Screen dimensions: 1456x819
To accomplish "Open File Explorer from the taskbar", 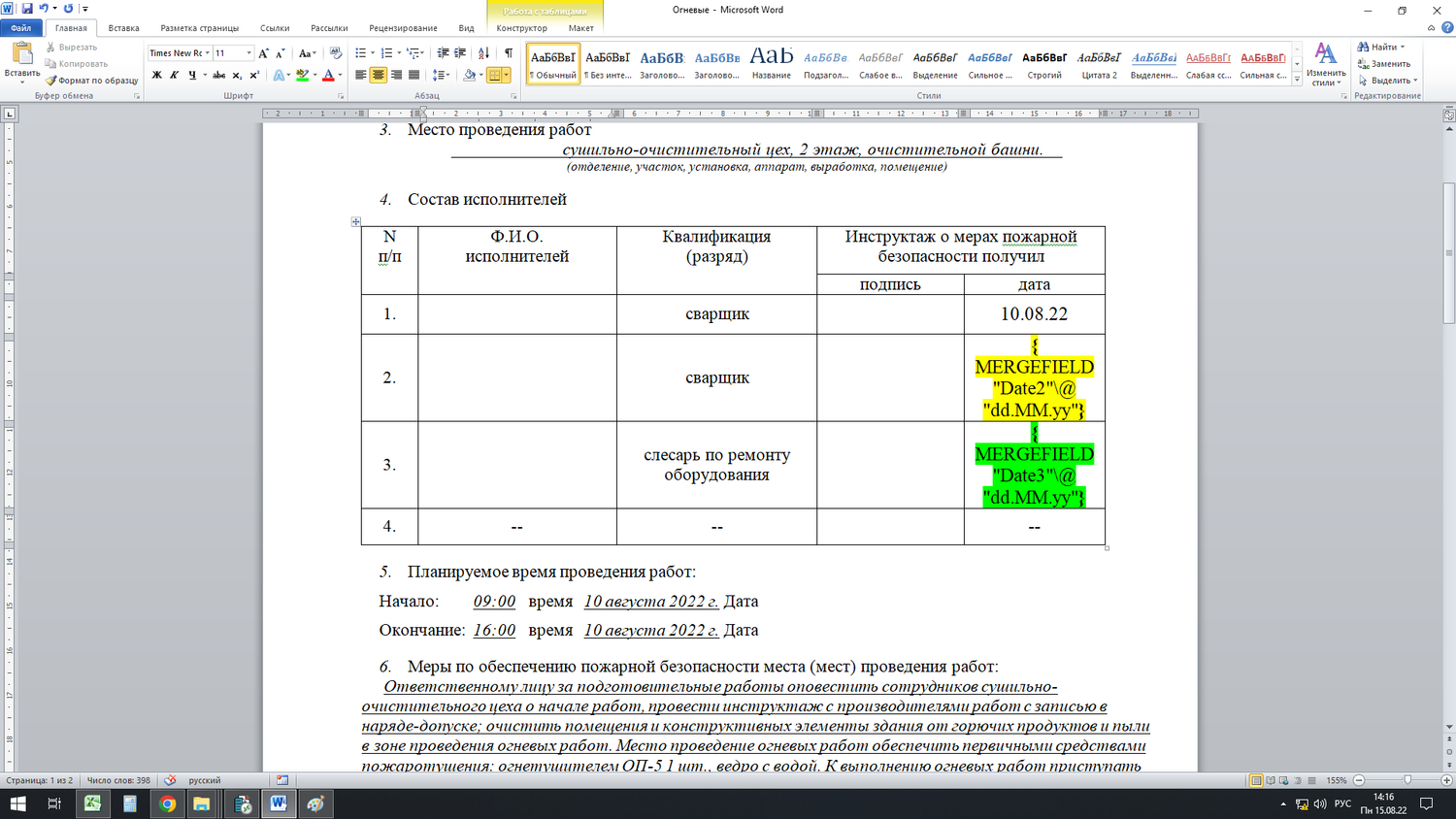I will 202,803.
